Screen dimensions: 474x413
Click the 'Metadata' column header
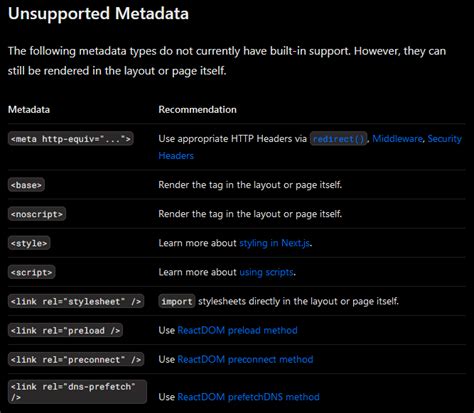(29, 110)
